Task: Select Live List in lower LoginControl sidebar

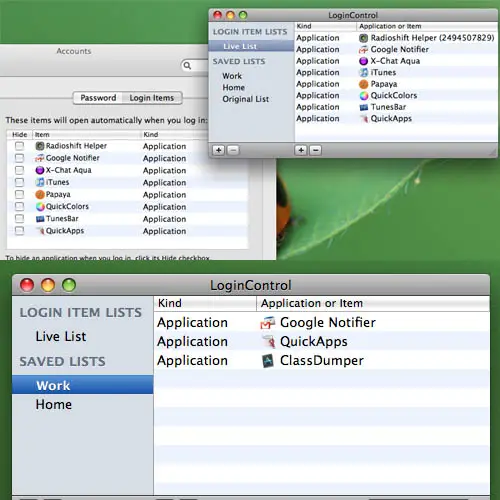Action: [83, 337]
